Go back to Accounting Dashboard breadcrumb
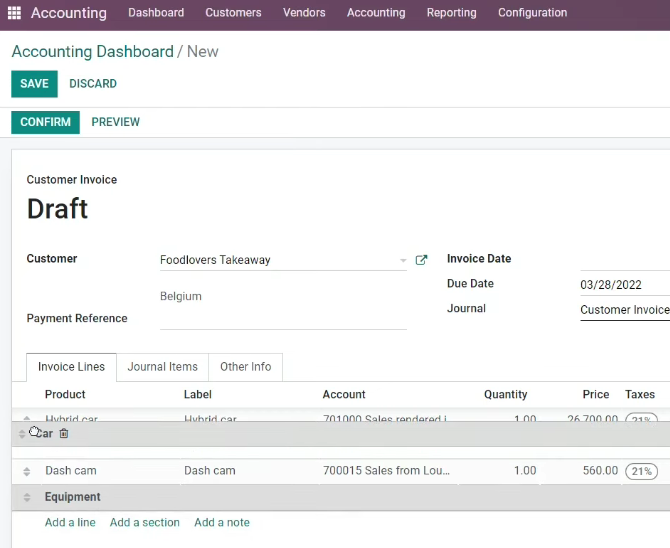This screenshot has width=670, height=548. (93, 52)
